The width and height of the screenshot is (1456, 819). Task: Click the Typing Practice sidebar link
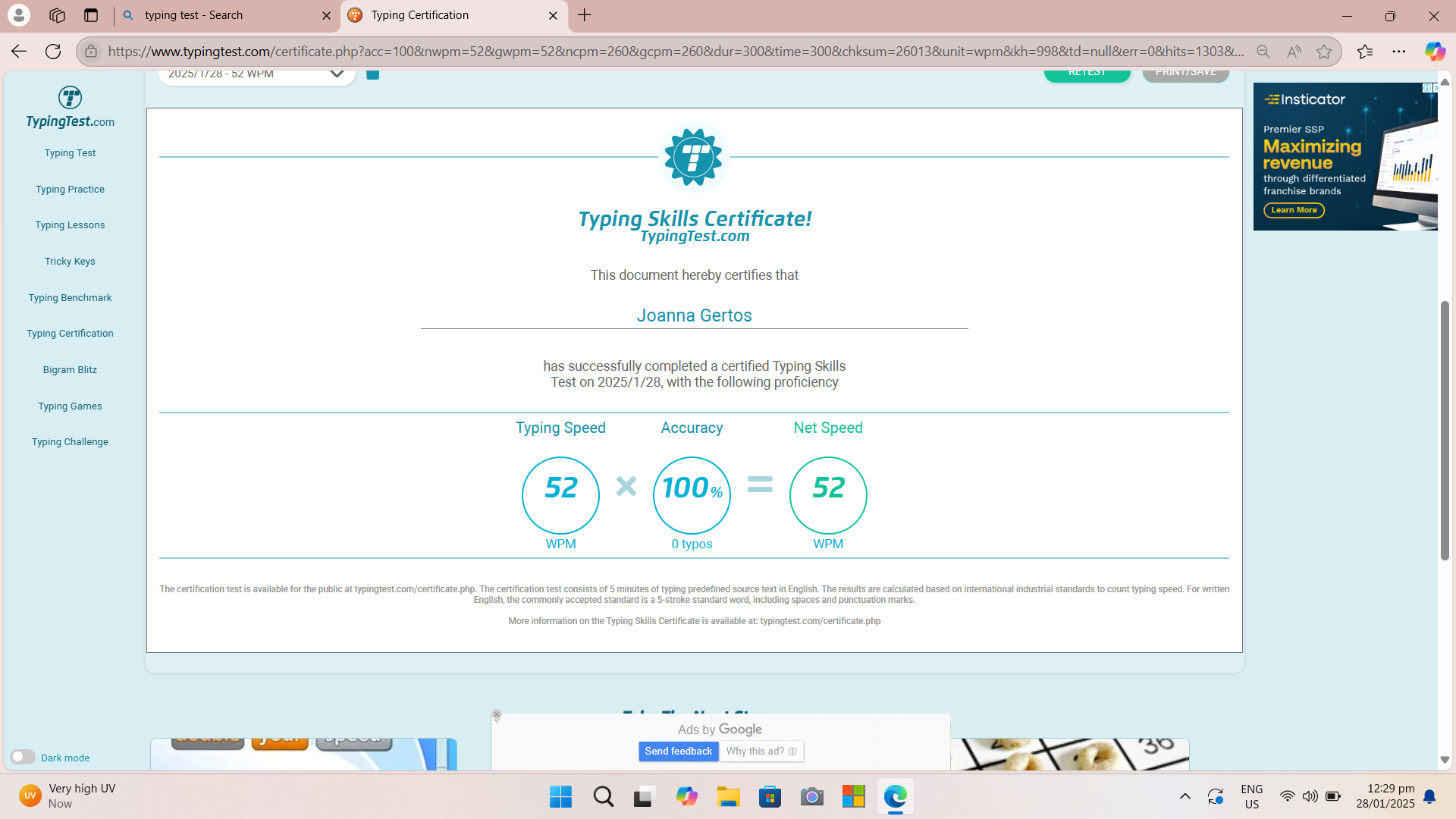pyautogui.click(x=69, y=188)
